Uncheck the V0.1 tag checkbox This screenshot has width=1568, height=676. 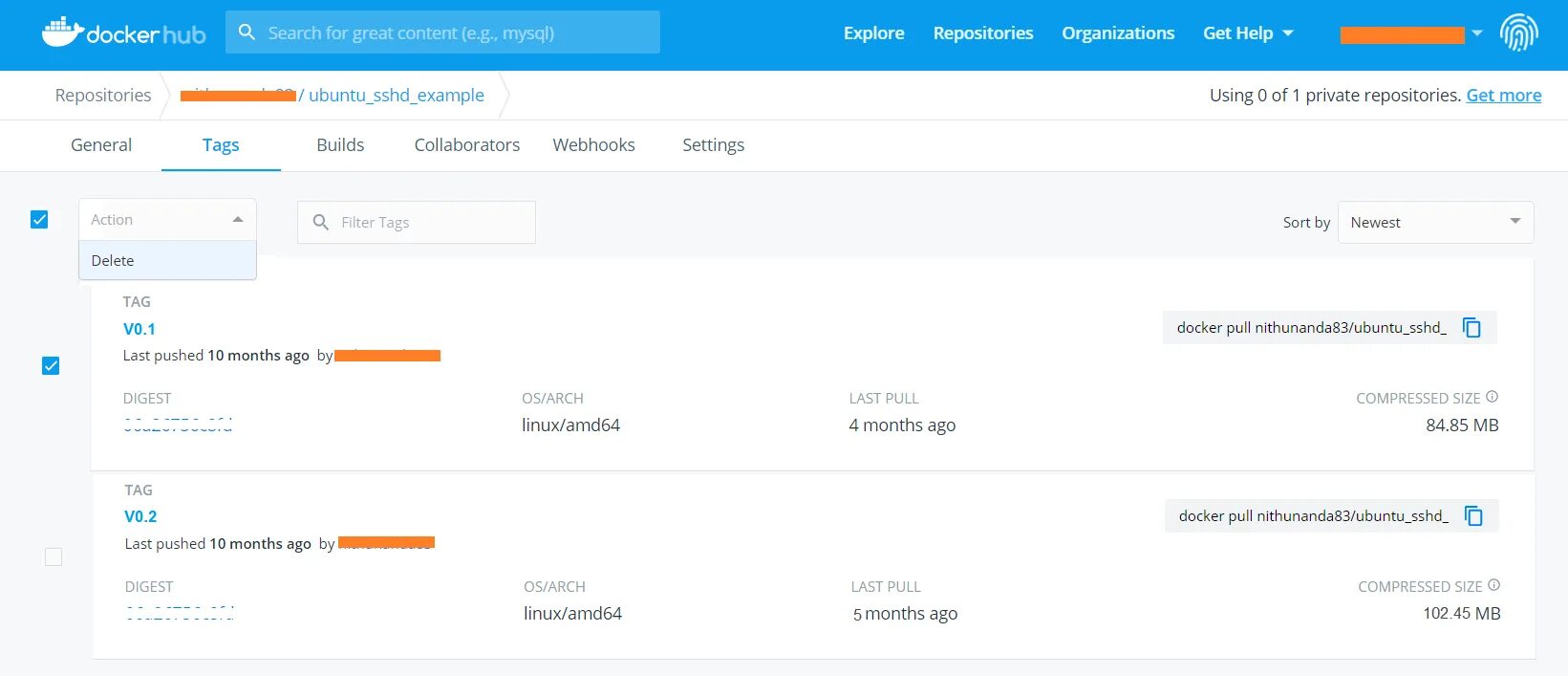[51, 365]
